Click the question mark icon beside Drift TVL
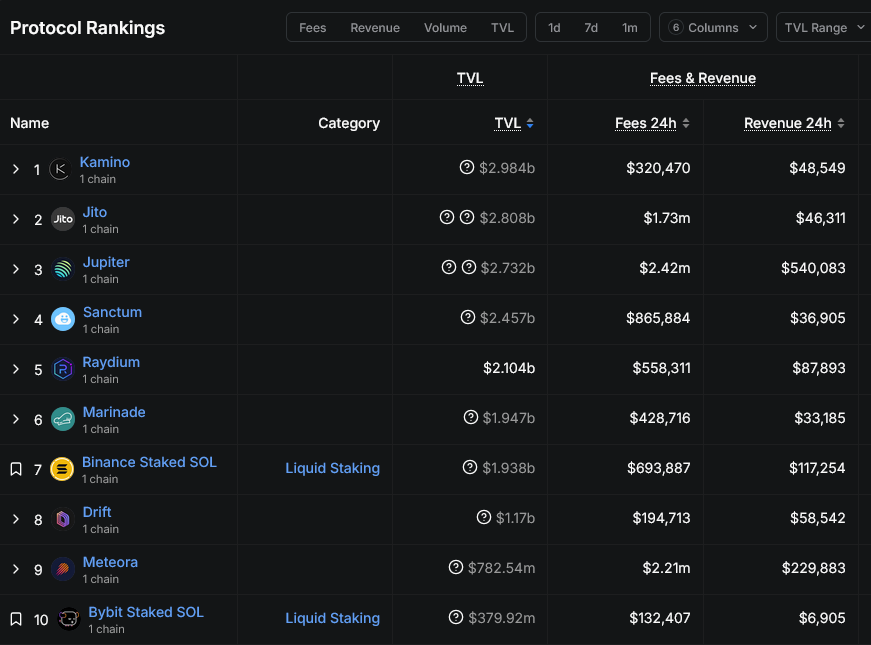The image size is (871, 645). (x=484, y=517)
